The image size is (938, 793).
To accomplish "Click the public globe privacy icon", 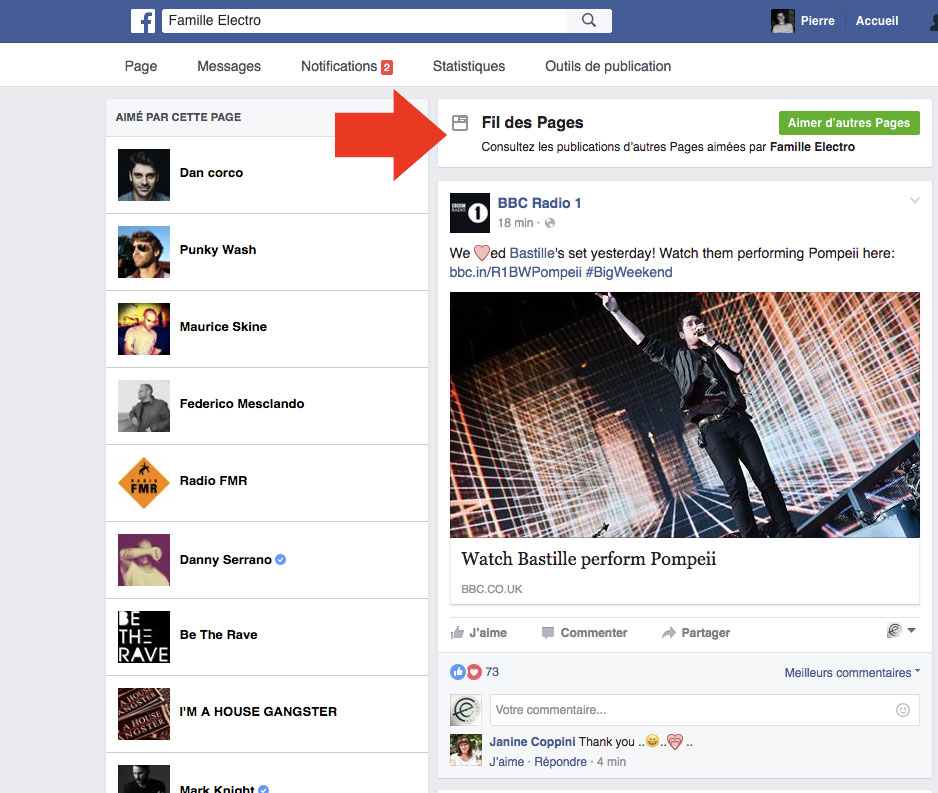I will tap(550, 223).
